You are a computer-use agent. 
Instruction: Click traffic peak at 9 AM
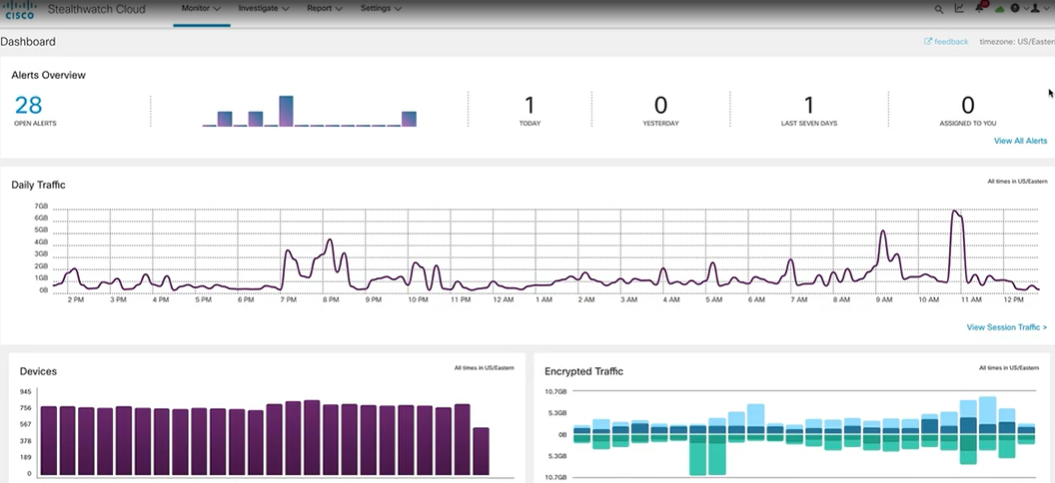[883, 233]
